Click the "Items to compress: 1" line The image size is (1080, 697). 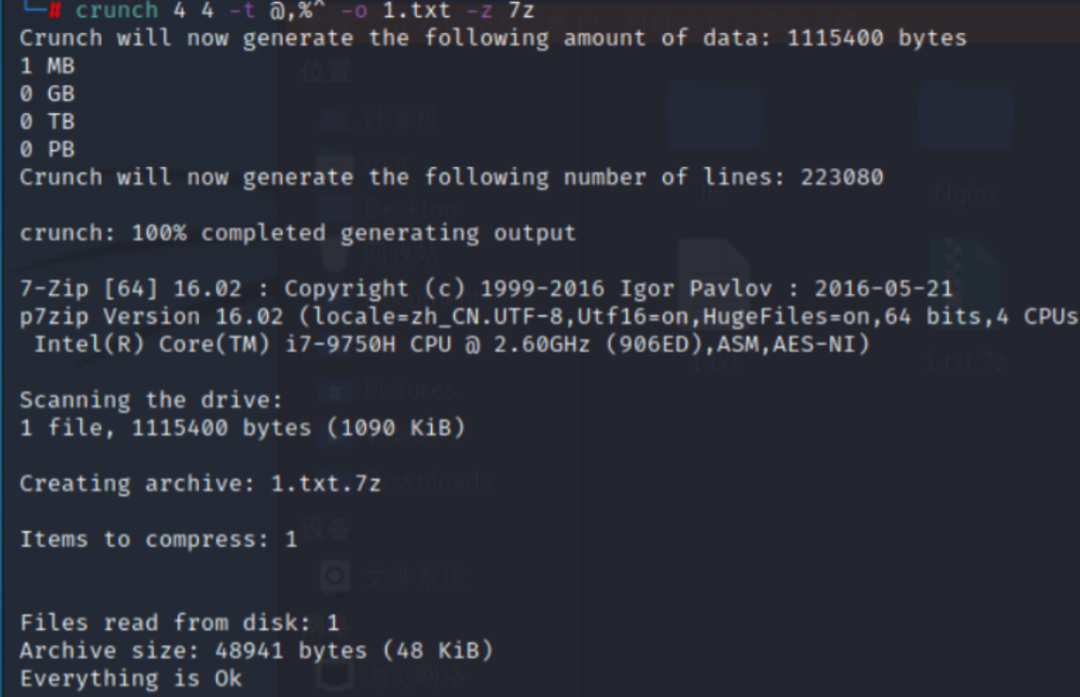tap(158, 539)
